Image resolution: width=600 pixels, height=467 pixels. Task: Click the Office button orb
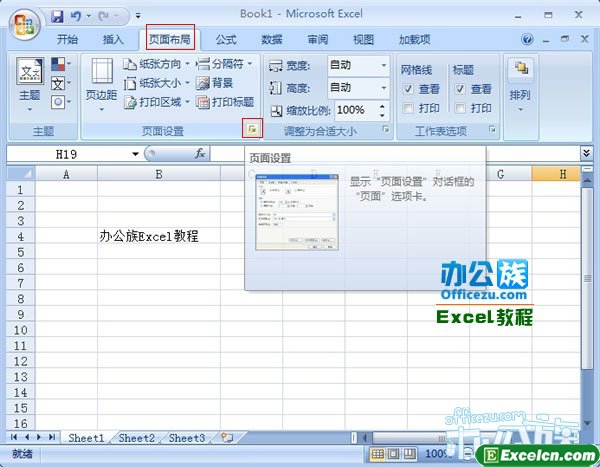click(24, 24)
